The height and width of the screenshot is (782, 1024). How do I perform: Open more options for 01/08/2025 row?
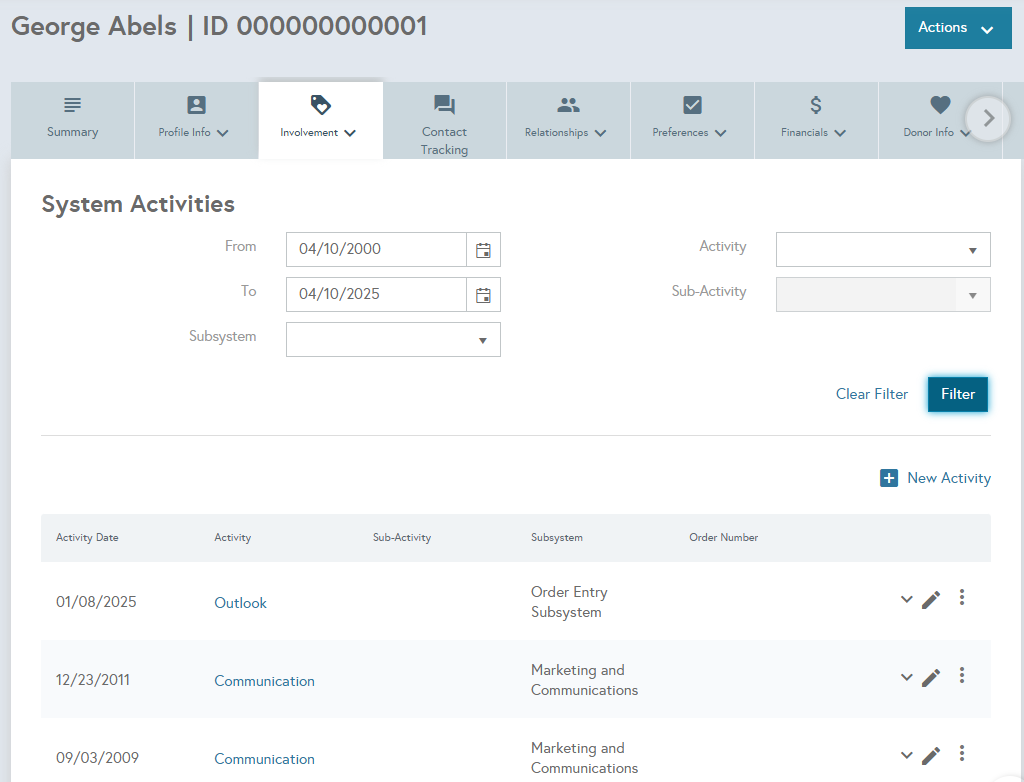(x=961, y=597)
